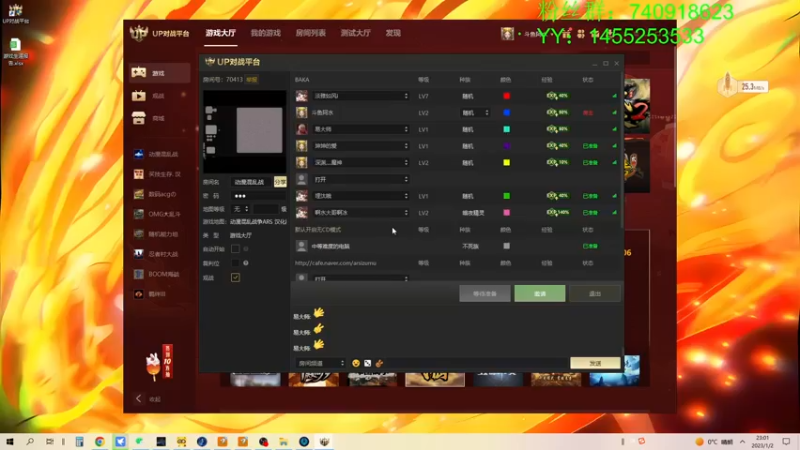Image resolution: width=800 pixels, height=450 pixels.
Task: Open the cyan-slot player's name dropdown
Action: 361,129
